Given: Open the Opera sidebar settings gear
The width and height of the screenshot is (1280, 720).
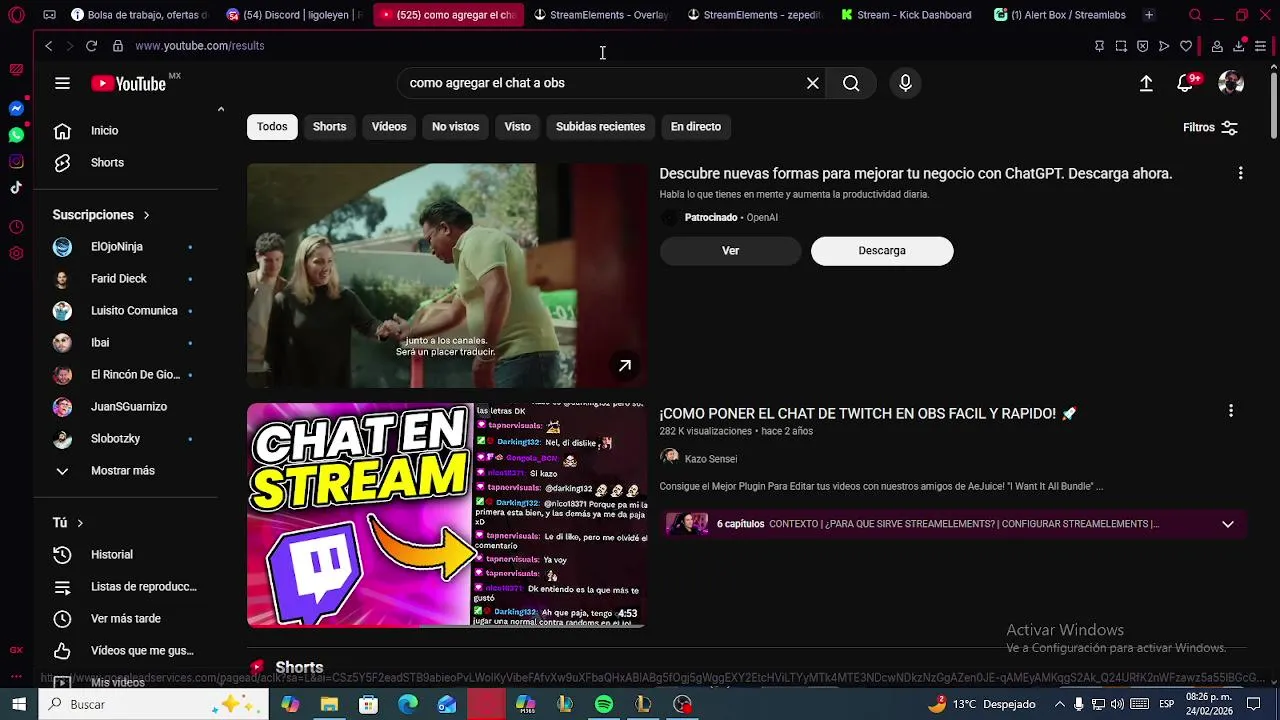Looking at the screenshot, I should tap(16, 253).
